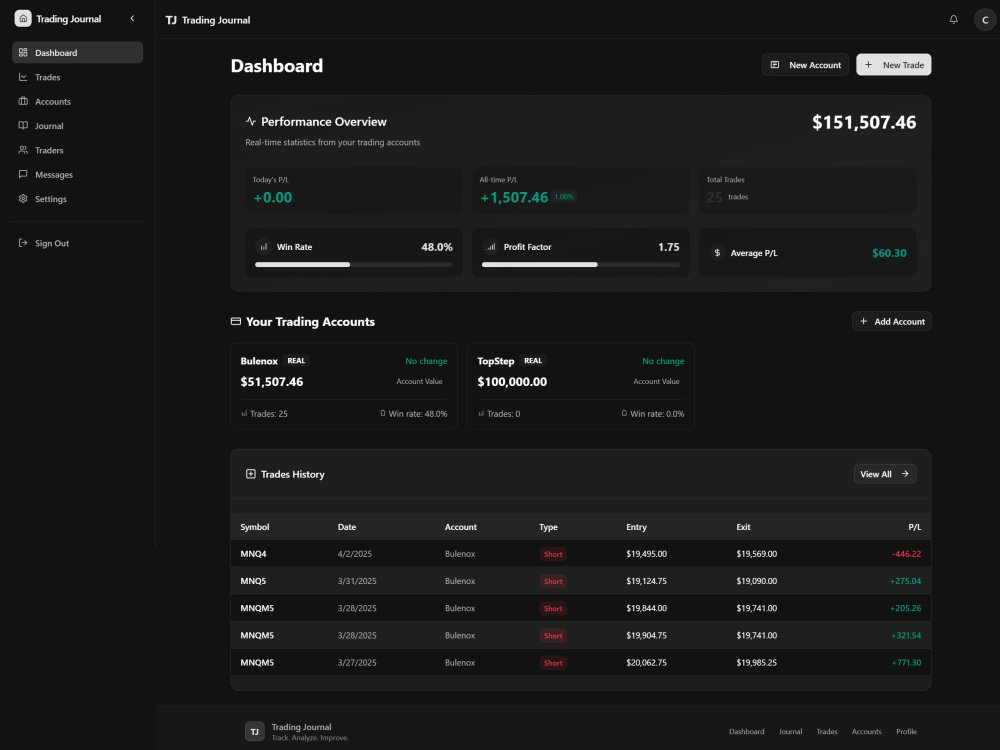
Task: Go to Trades in the sidebar
Action: (77, 77)
